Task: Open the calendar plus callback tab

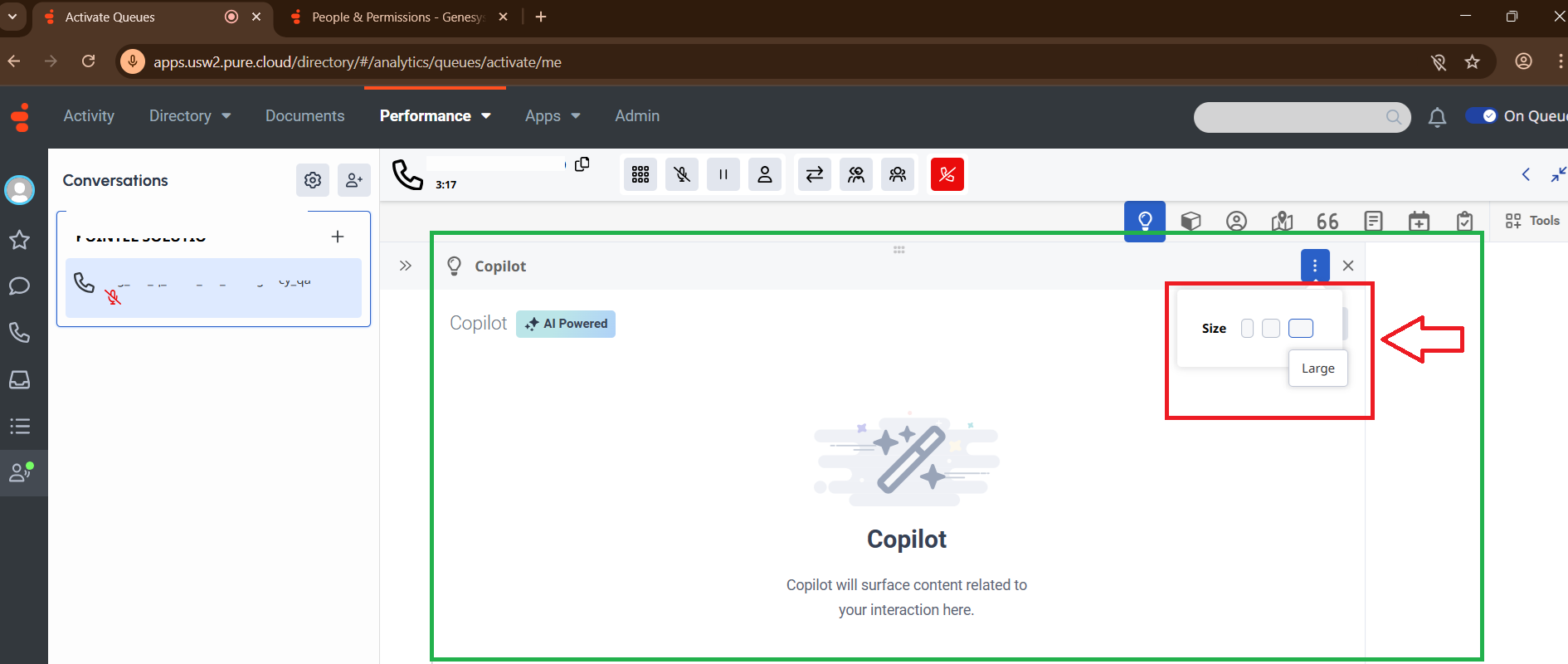Action: (1419, 221)
